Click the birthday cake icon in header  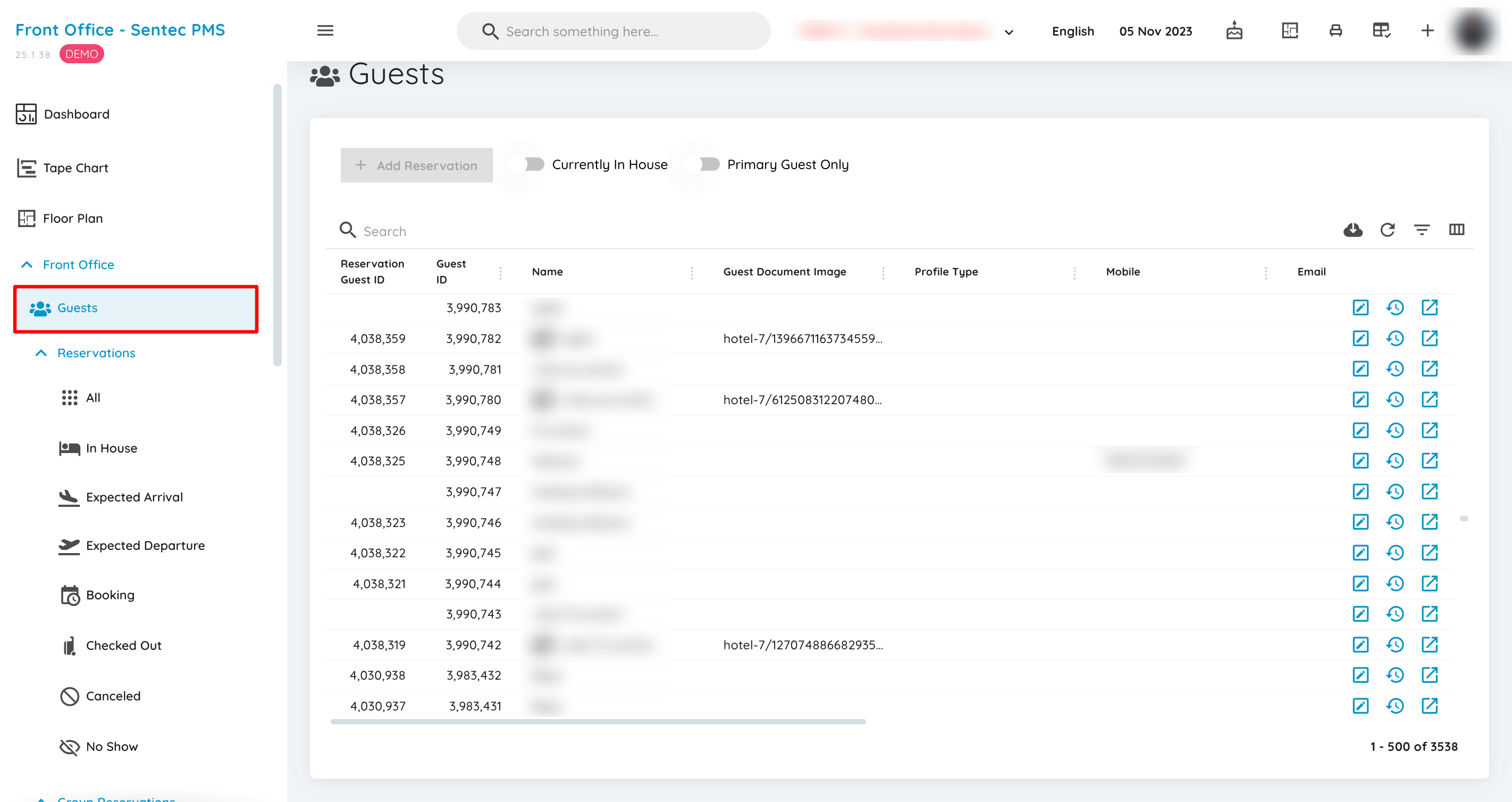click(1234, 30)
